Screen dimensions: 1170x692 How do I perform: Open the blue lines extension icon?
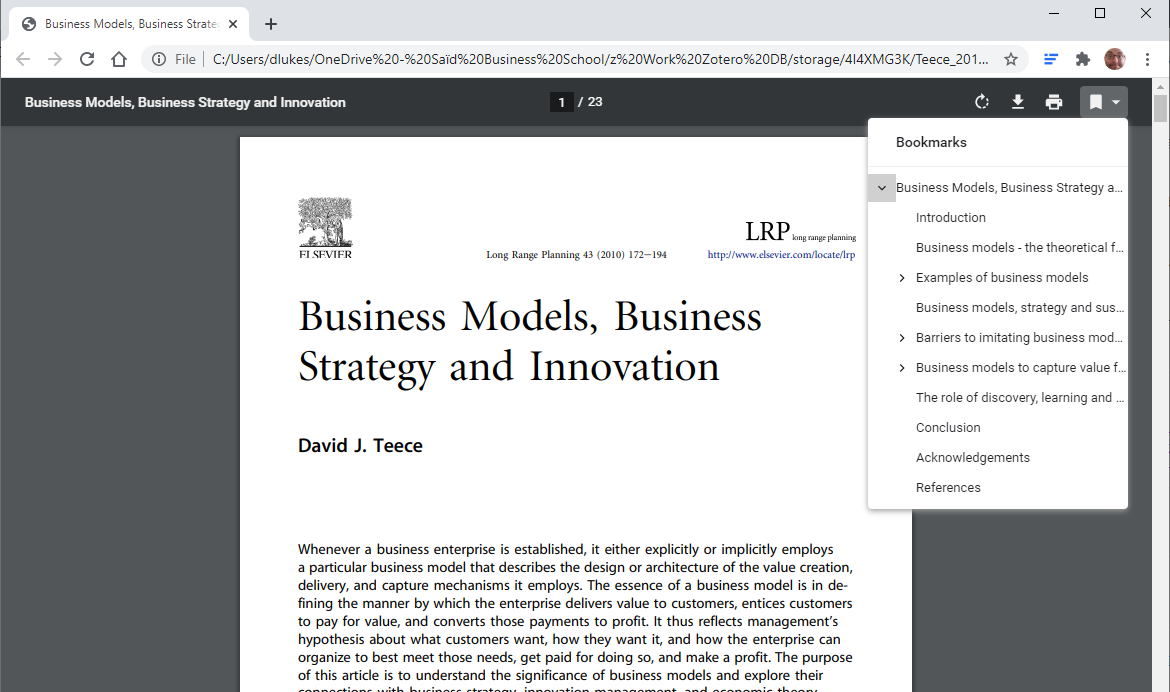click(x=1051, y=59)
